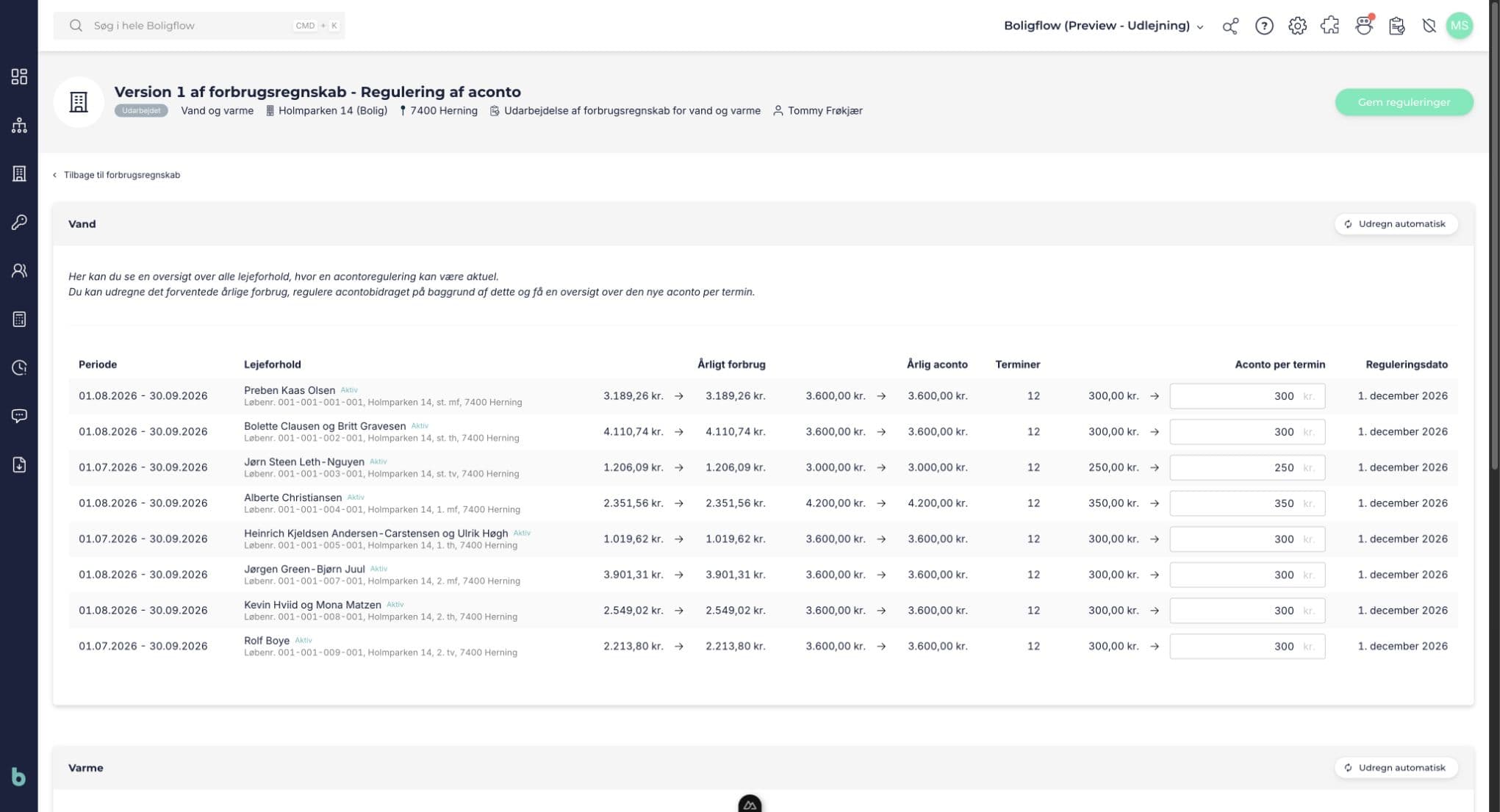Open the tenants people icon in sidebar
The height and width of the screenshot is (812, 1500).
[x=19, y=270]
